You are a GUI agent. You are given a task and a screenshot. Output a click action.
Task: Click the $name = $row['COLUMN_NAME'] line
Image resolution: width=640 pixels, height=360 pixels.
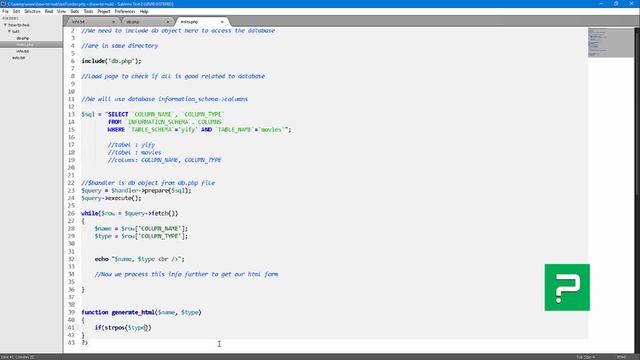point(141,229)
